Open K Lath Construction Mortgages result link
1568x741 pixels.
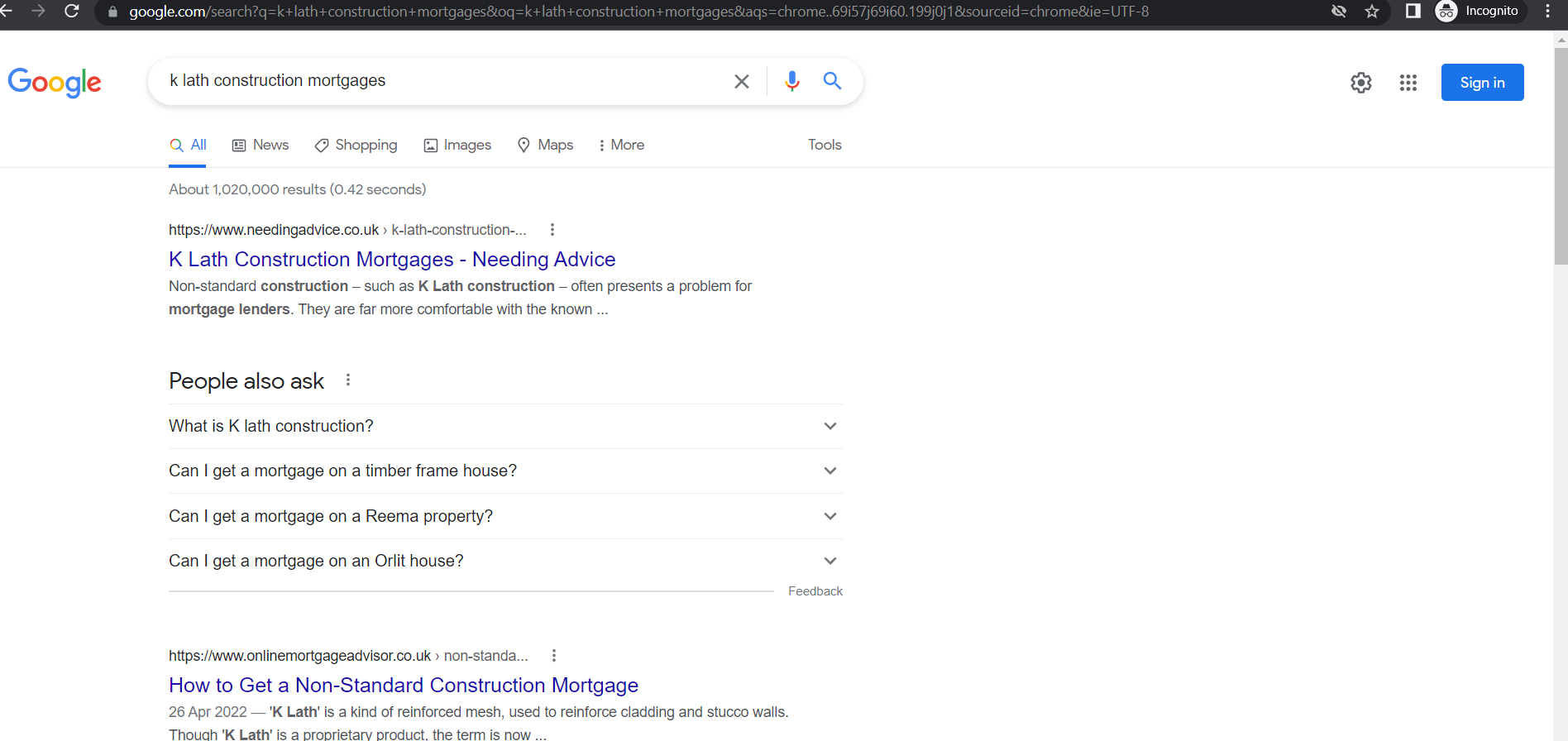392,260
